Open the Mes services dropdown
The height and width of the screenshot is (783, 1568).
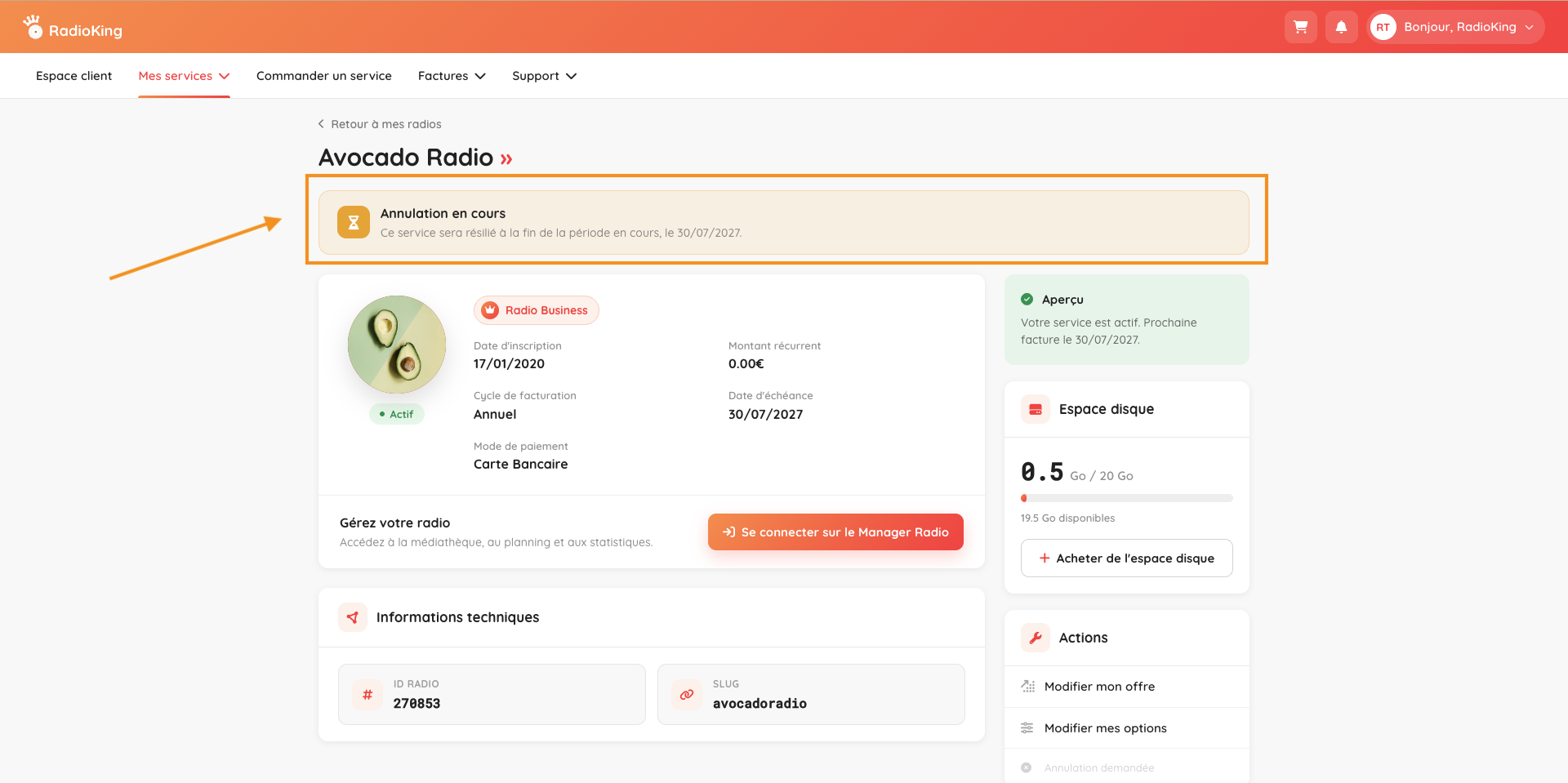pyautogui.click(x=184, y=76)
